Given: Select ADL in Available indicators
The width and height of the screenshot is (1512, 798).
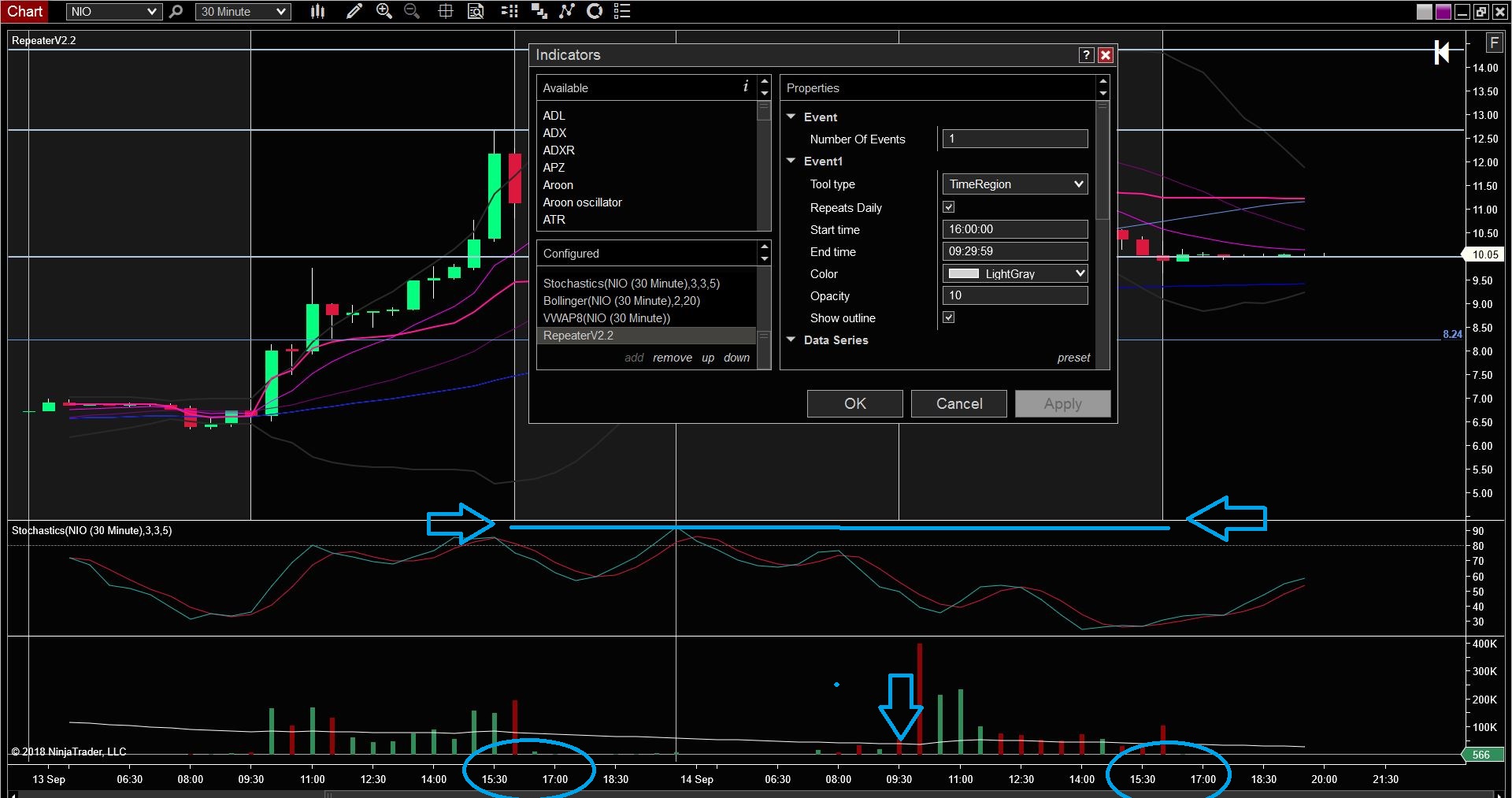Looking at the screenshot, I should tap(554, 116).
